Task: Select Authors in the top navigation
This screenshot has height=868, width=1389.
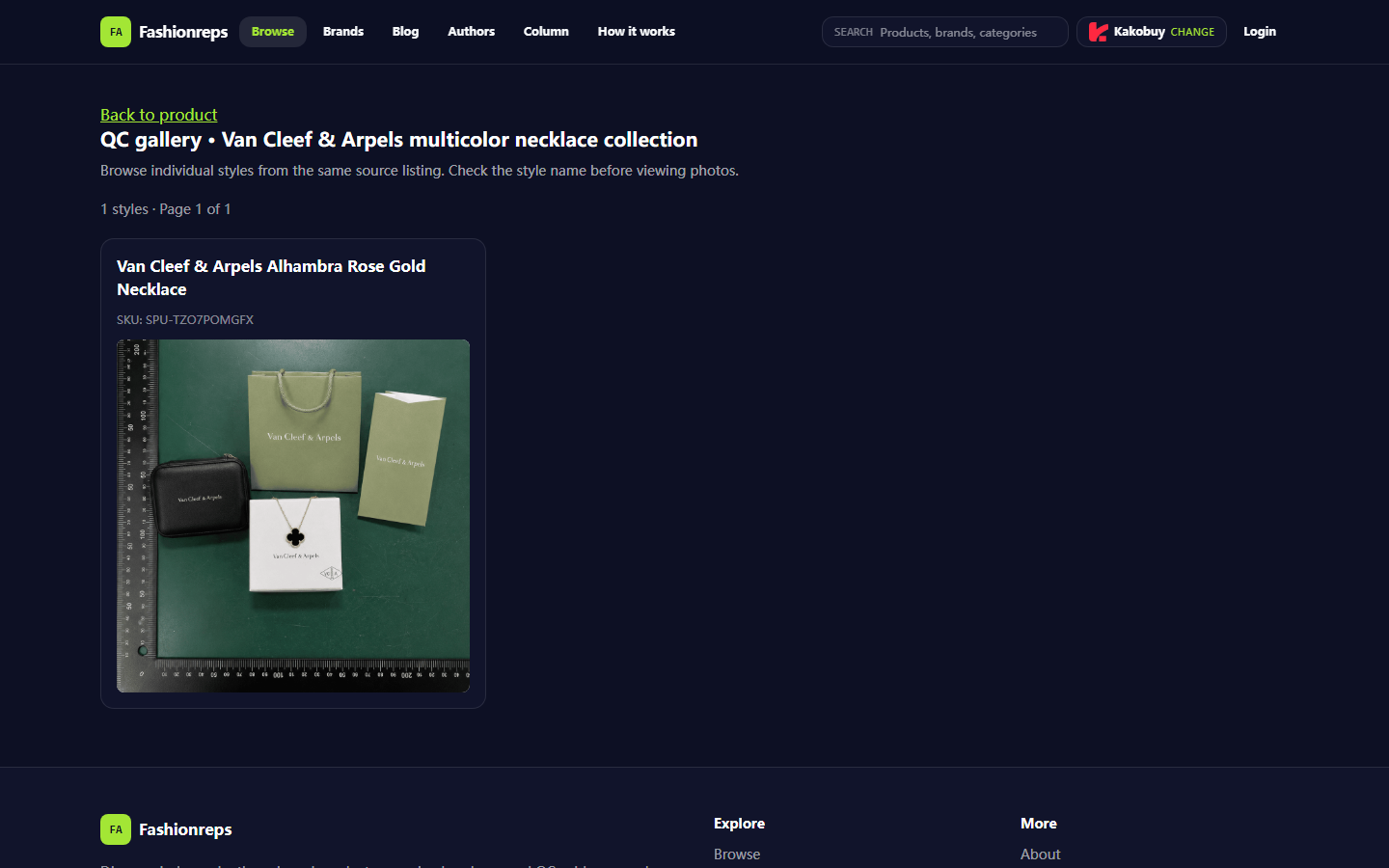Action: coord(471,32)
